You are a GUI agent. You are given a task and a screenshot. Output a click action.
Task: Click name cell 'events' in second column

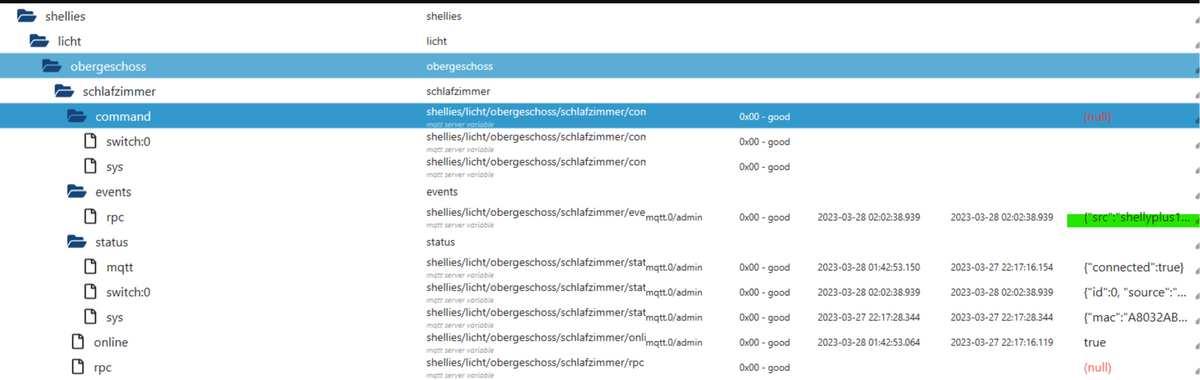tap(442, 192)
